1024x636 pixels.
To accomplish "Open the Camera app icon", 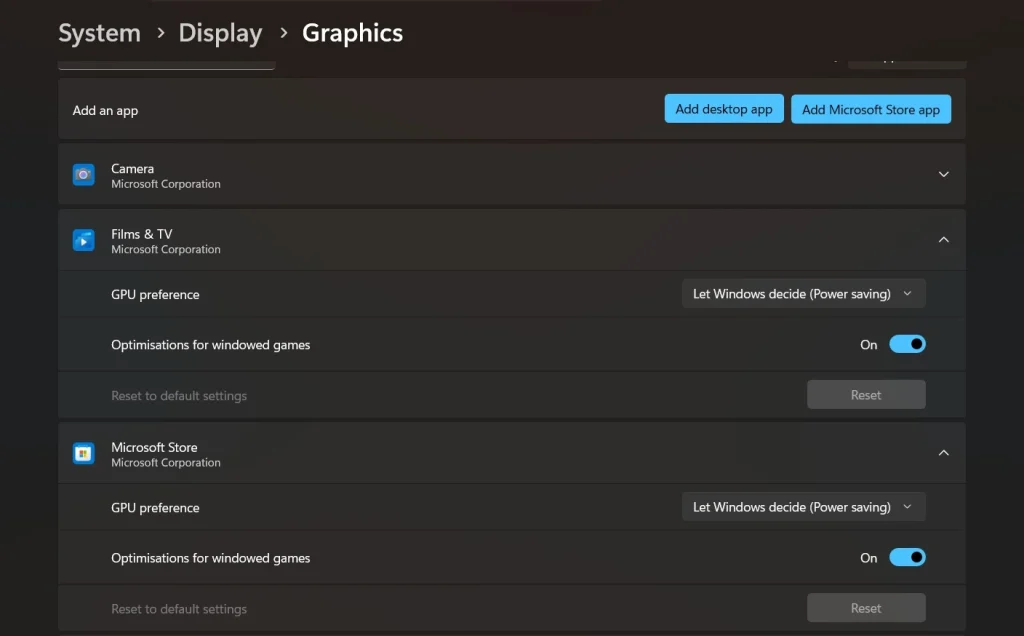I will (x=83, y=174).
